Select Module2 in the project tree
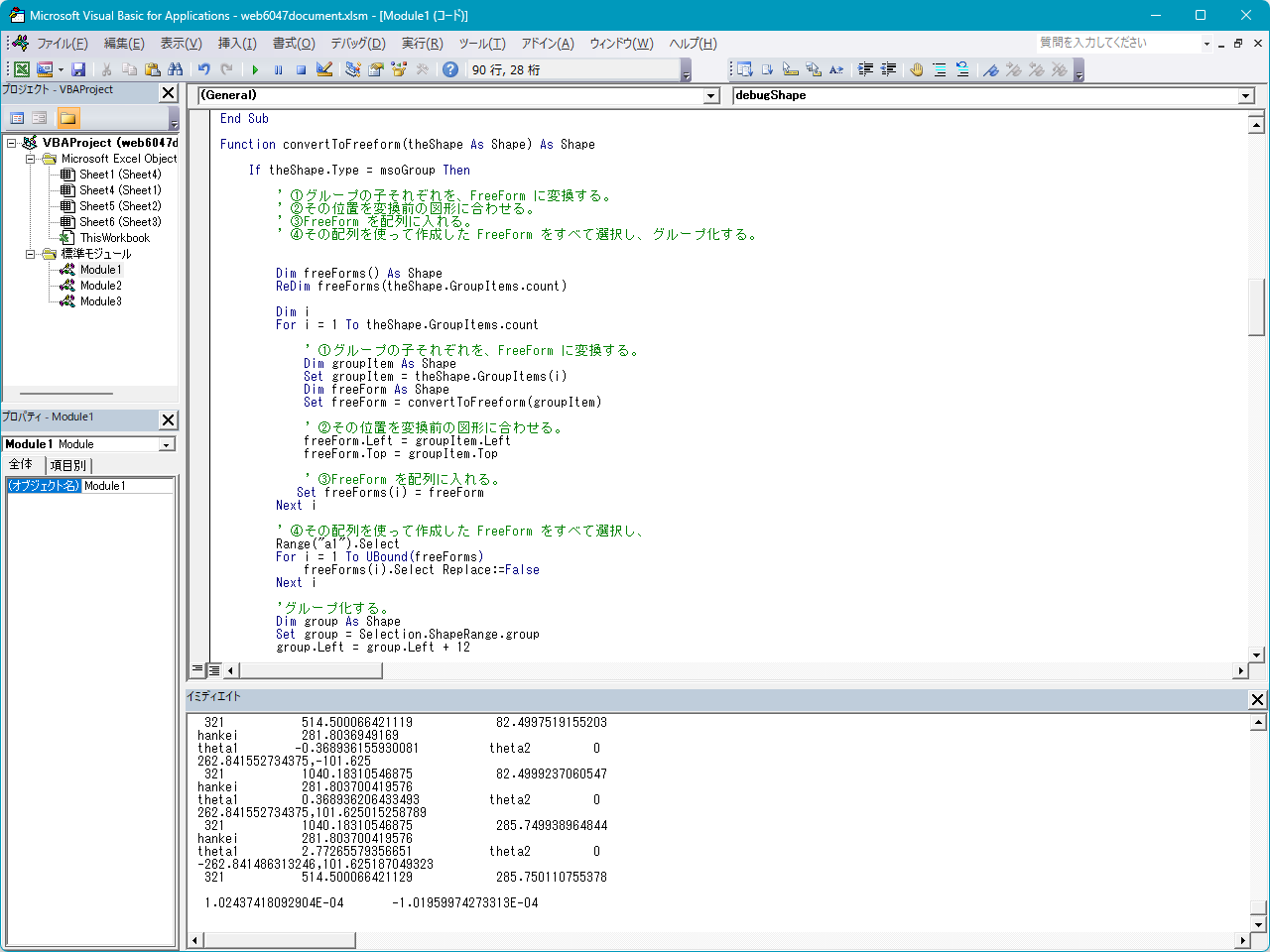Viewport: 1270px width, 952px height. click(100, 286)
